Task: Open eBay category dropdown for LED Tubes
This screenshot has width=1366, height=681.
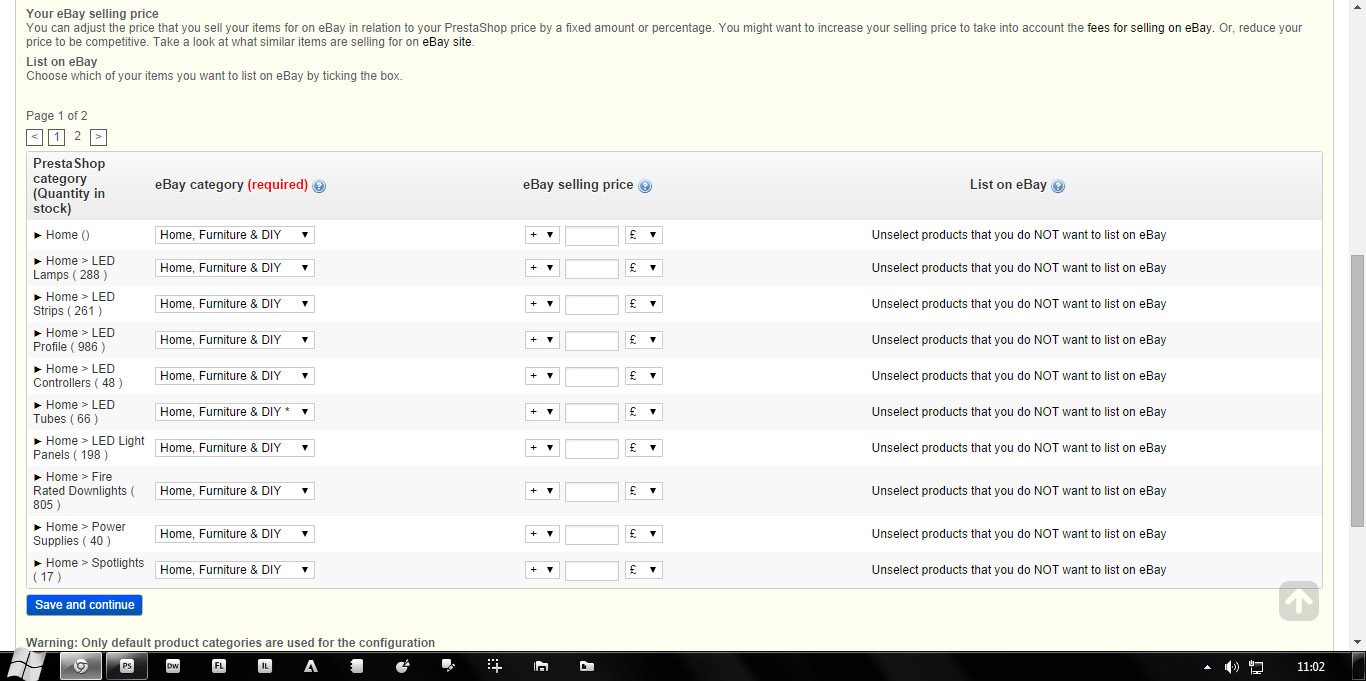Action: click(235, 412)
